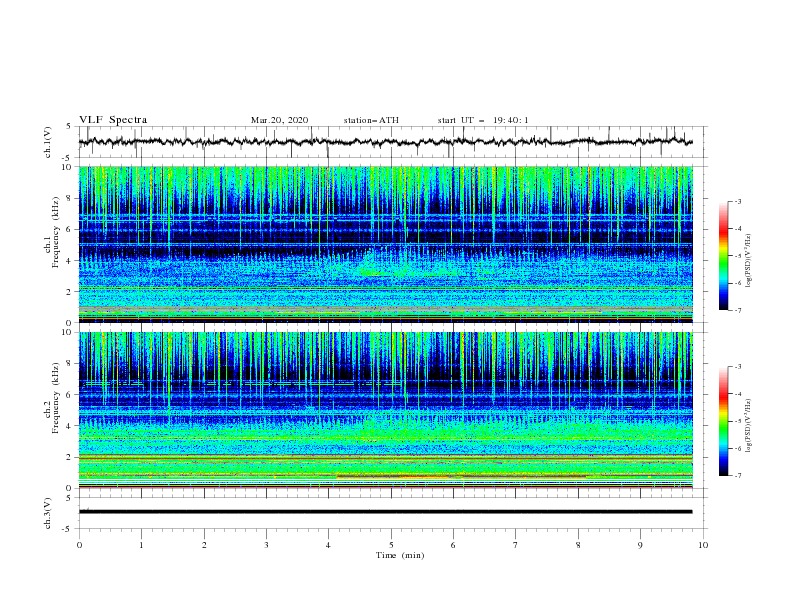Click the "-6" label on ch.2 colorbar
Viewport: 792px width, 612px height.
[738, 448]
